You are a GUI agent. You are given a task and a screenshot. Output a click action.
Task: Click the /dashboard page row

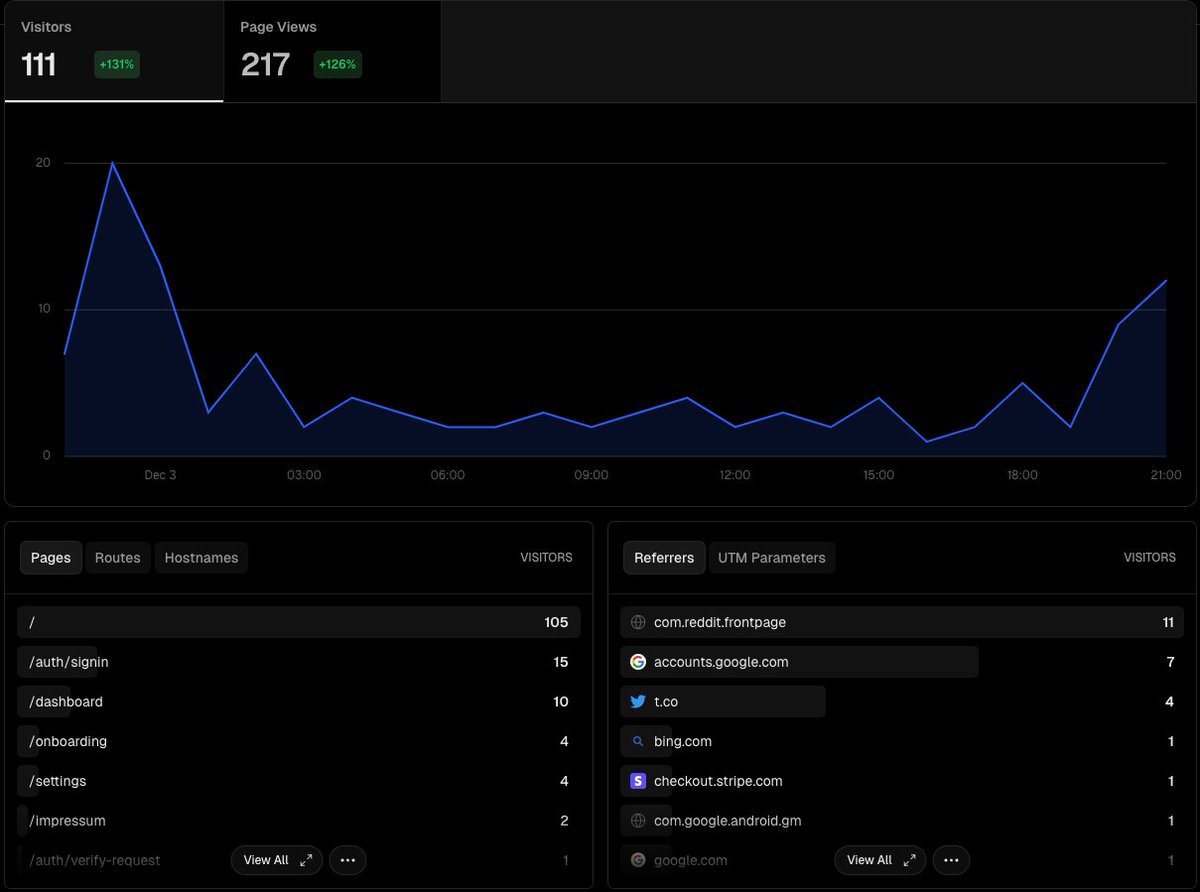(x=300, y=701)
